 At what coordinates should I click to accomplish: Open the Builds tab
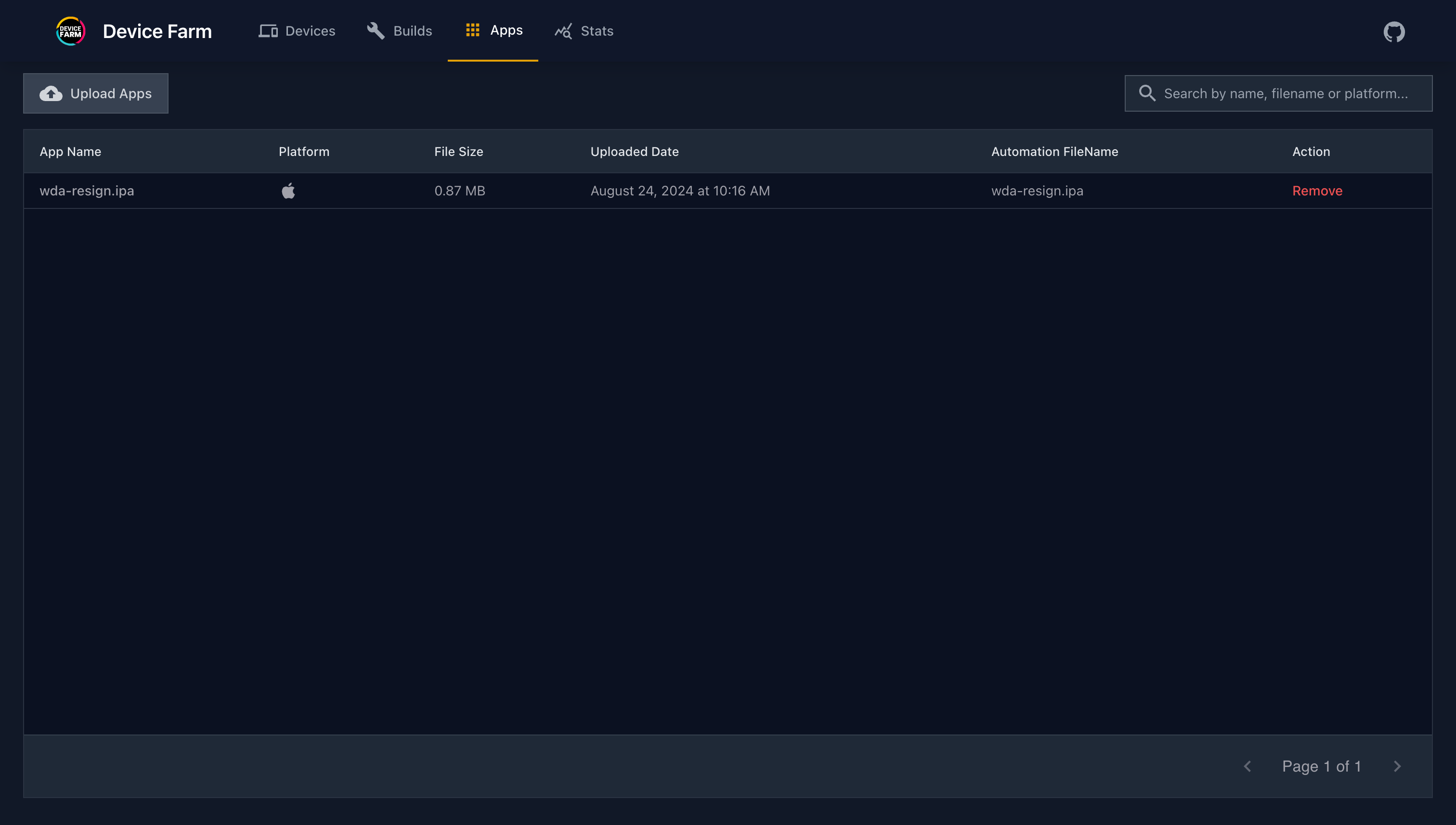click(x=413, y=31)
